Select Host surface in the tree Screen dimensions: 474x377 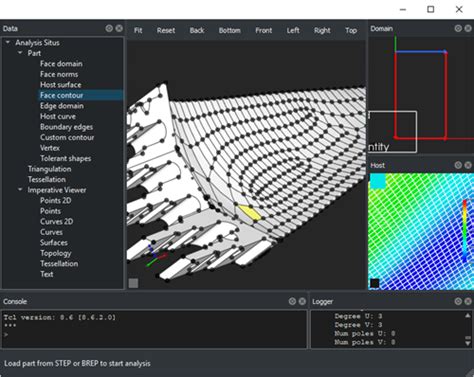pyautogui.click(x=60, y=85)
